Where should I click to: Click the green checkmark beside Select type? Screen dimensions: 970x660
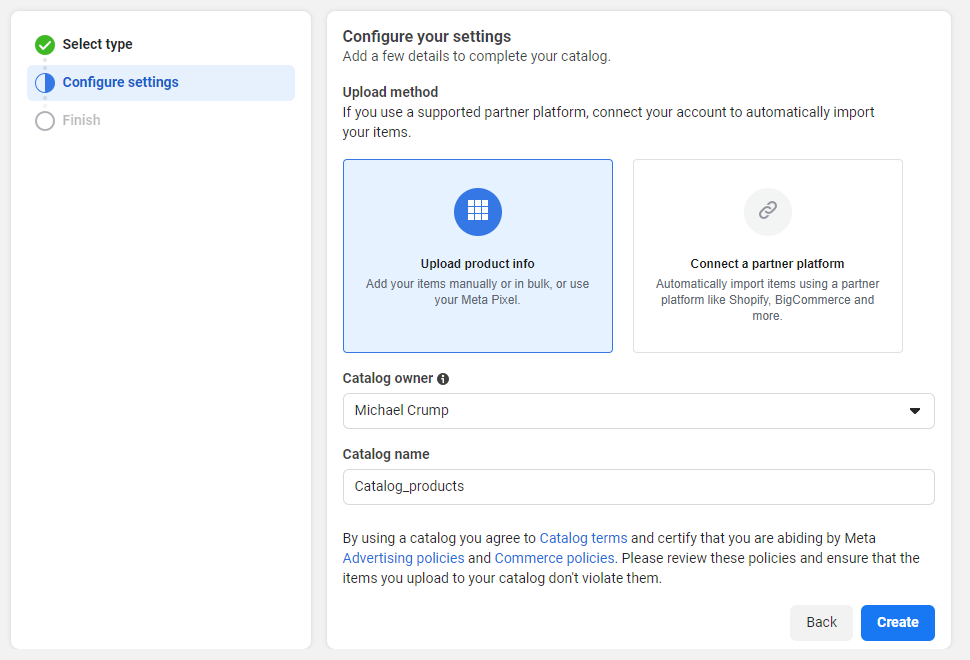click(x=45, y=45)
